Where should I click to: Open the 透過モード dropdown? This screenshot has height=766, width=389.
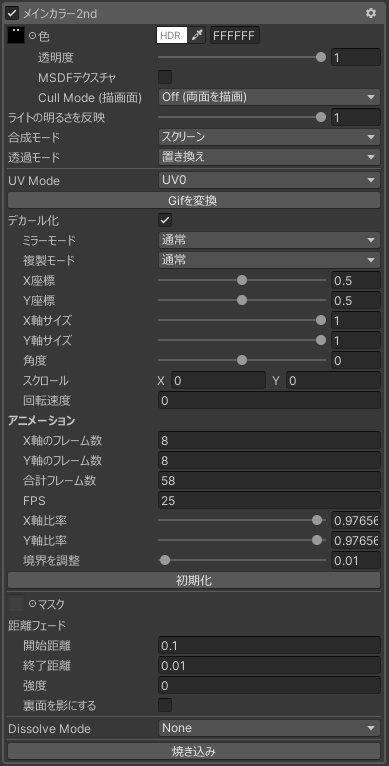(269, 157)
